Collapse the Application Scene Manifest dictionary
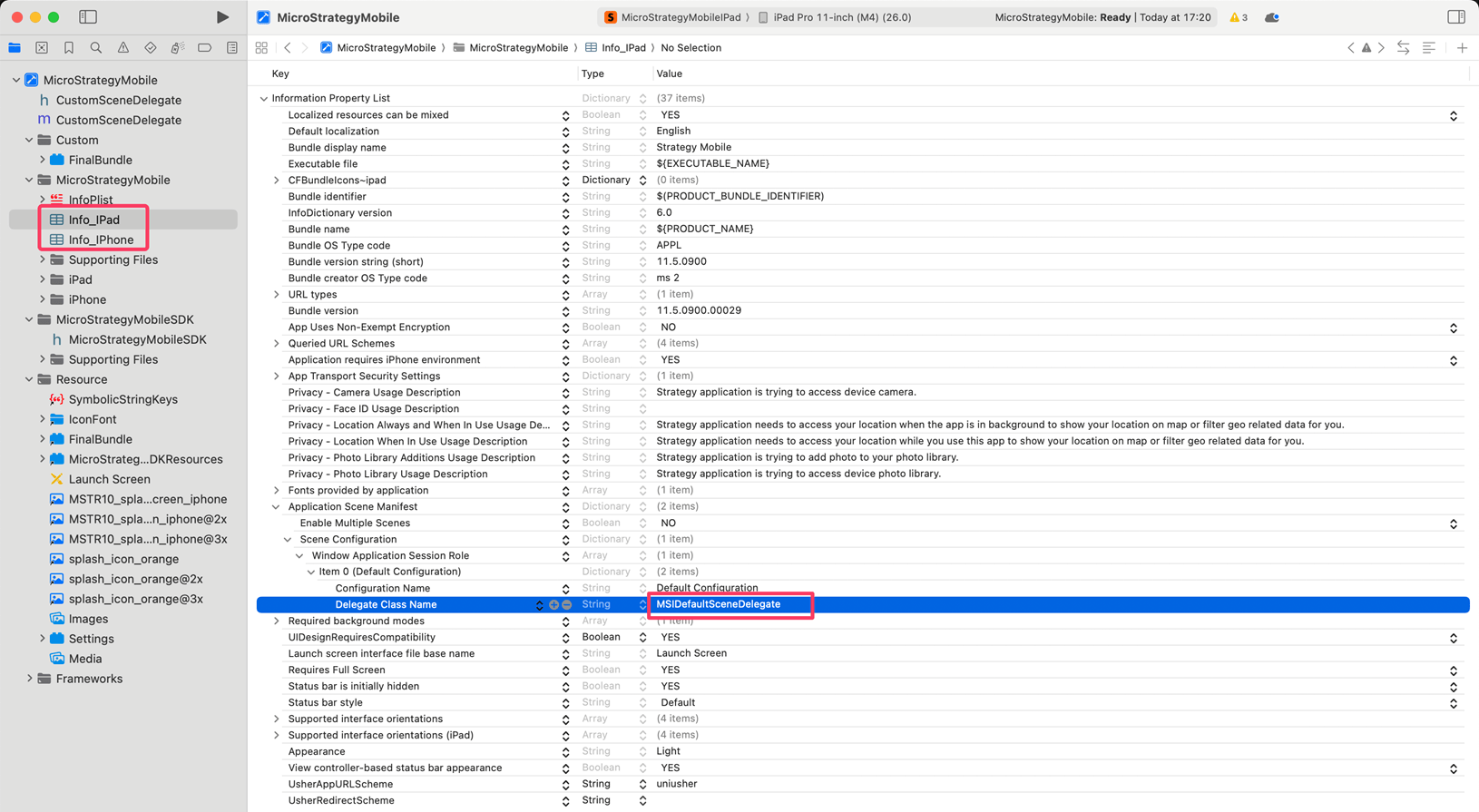 277,507
